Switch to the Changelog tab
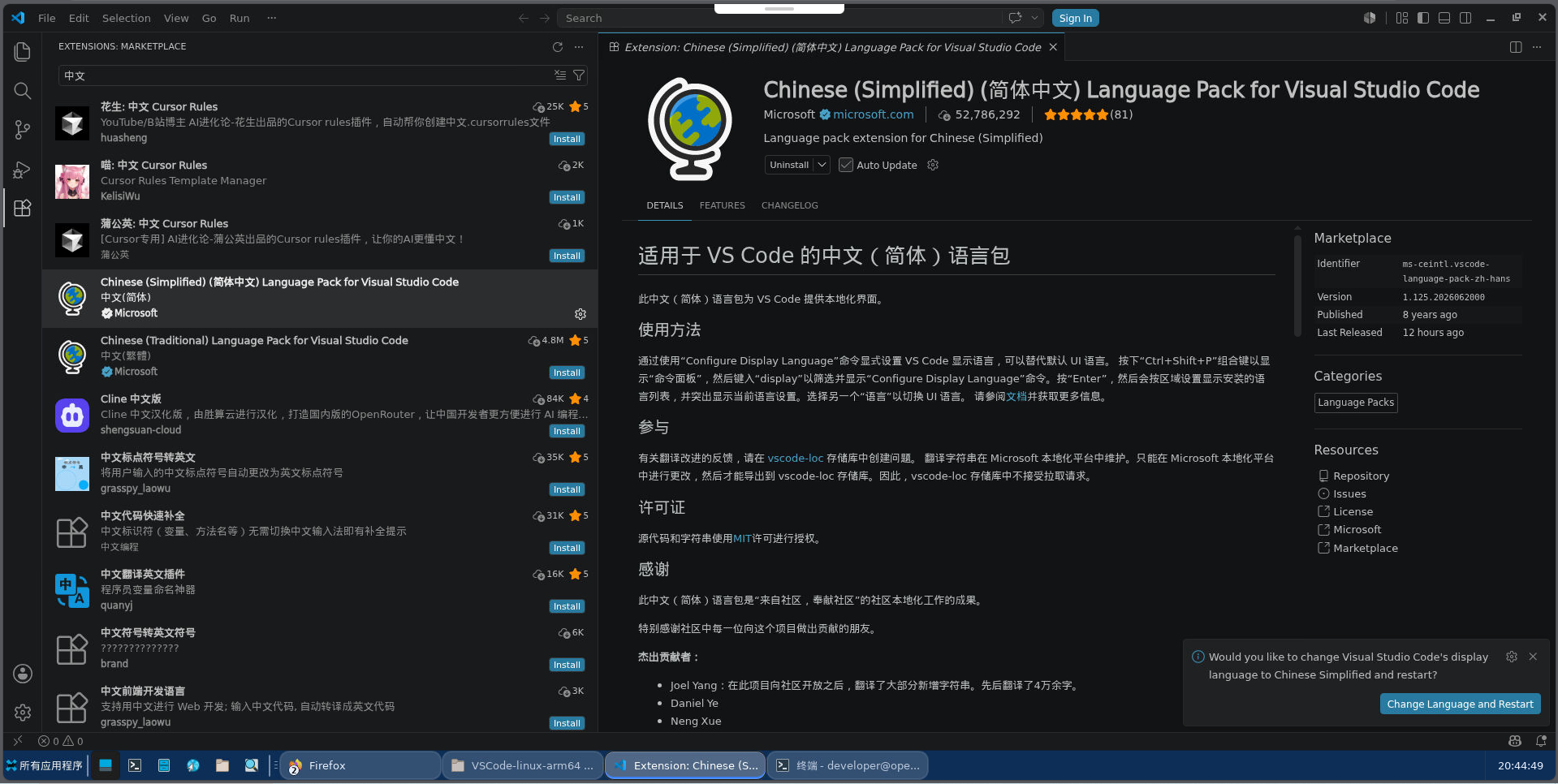1558x784 pixels. [789, 205]
